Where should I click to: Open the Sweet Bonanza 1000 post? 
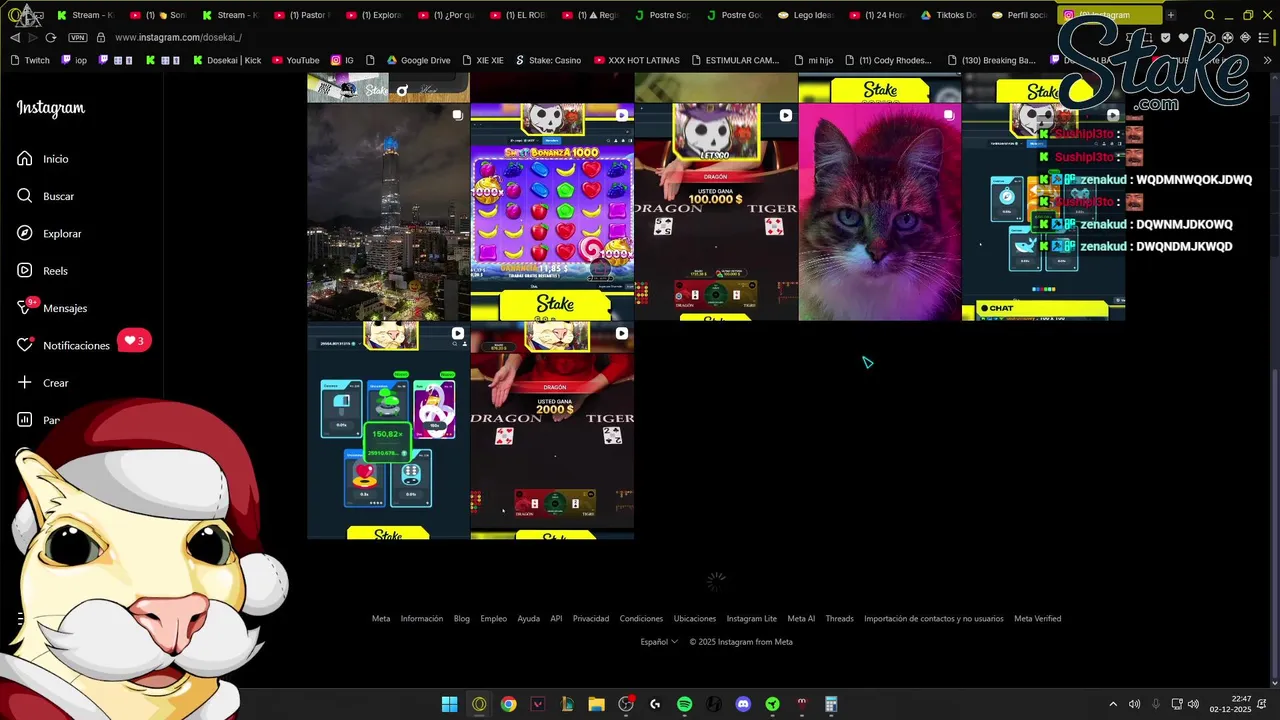point(552,212)
